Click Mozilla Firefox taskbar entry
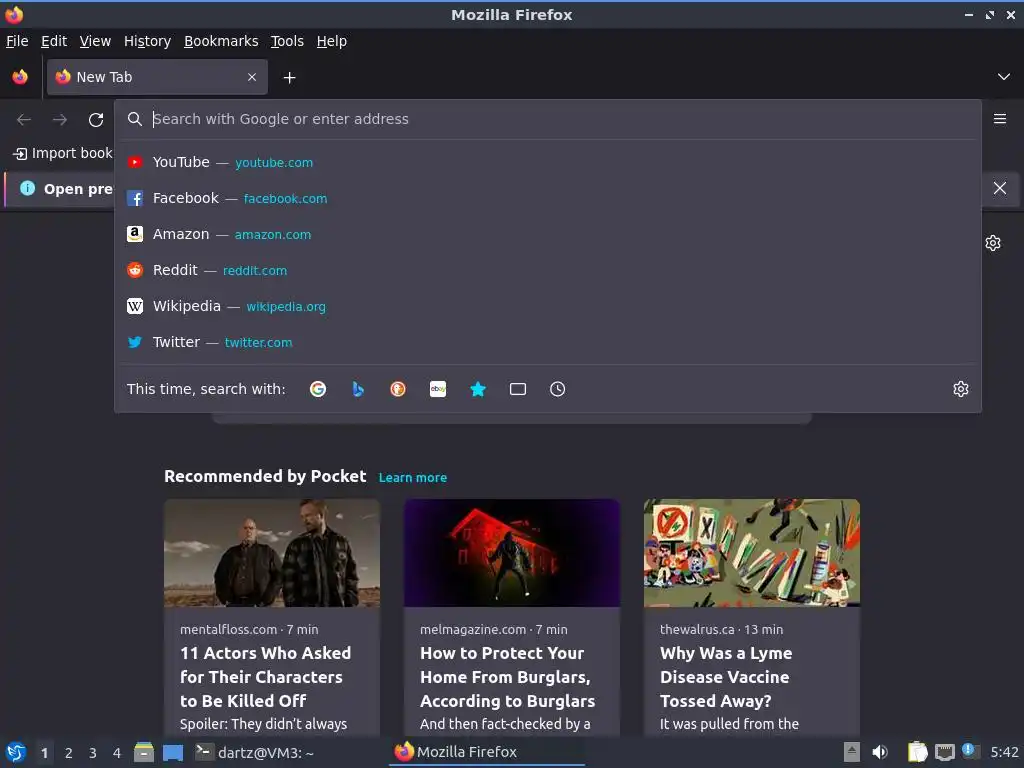The width and height of the screenshot is (1024, 768). (487, 752)
